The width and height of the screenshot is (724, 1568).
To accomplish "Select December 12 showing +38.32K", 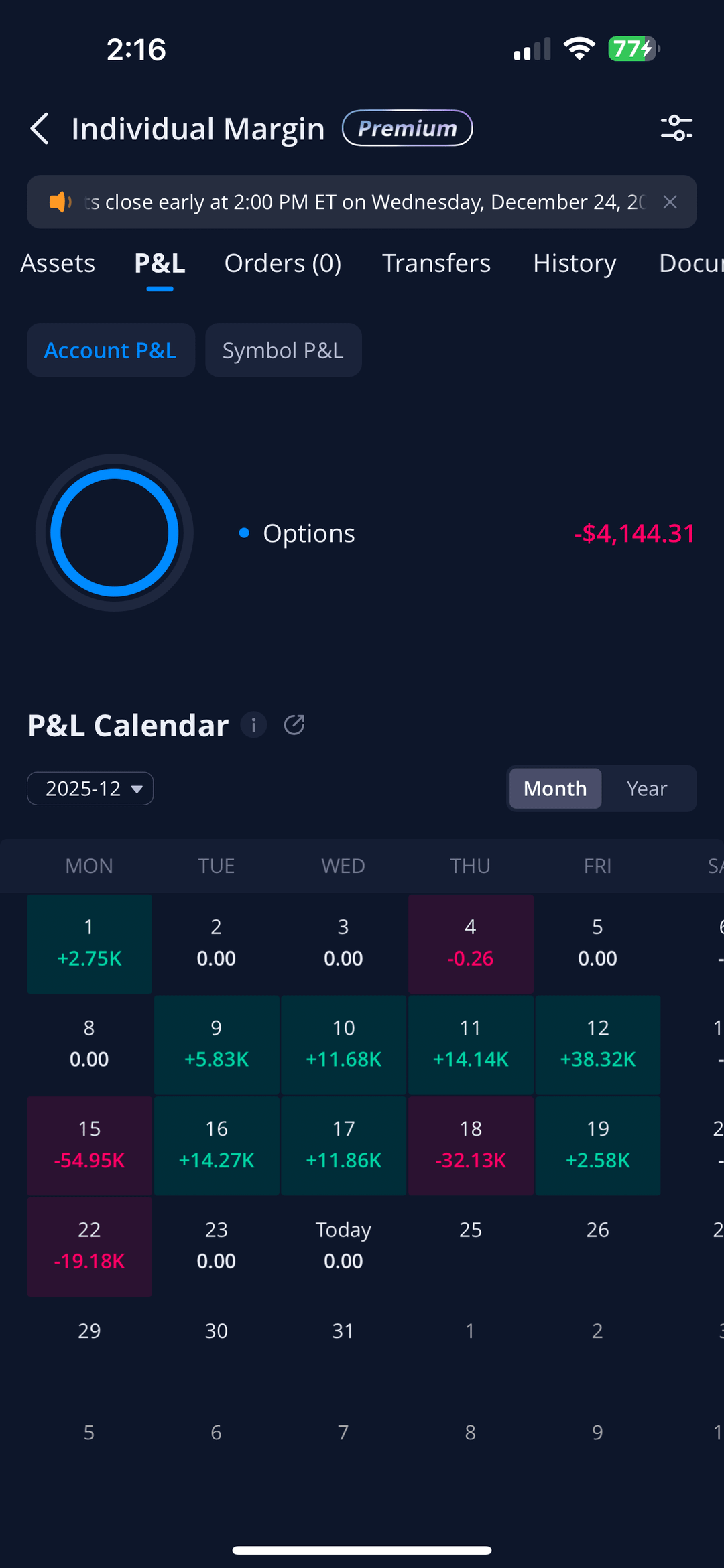I will click(x=598, y=1044).
